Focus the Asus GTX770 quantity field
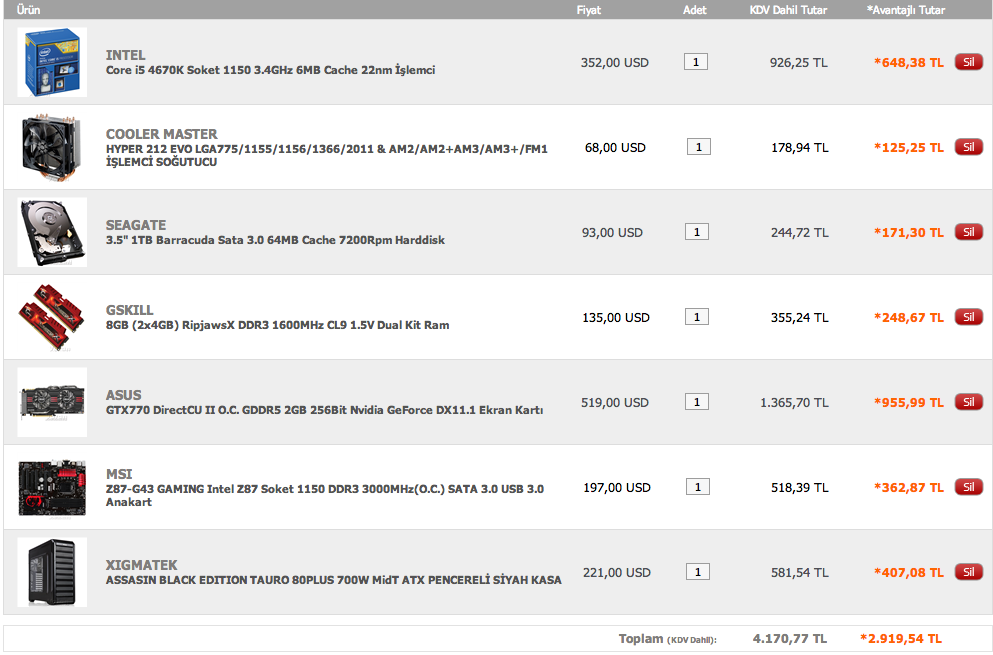 pos(697,402)
